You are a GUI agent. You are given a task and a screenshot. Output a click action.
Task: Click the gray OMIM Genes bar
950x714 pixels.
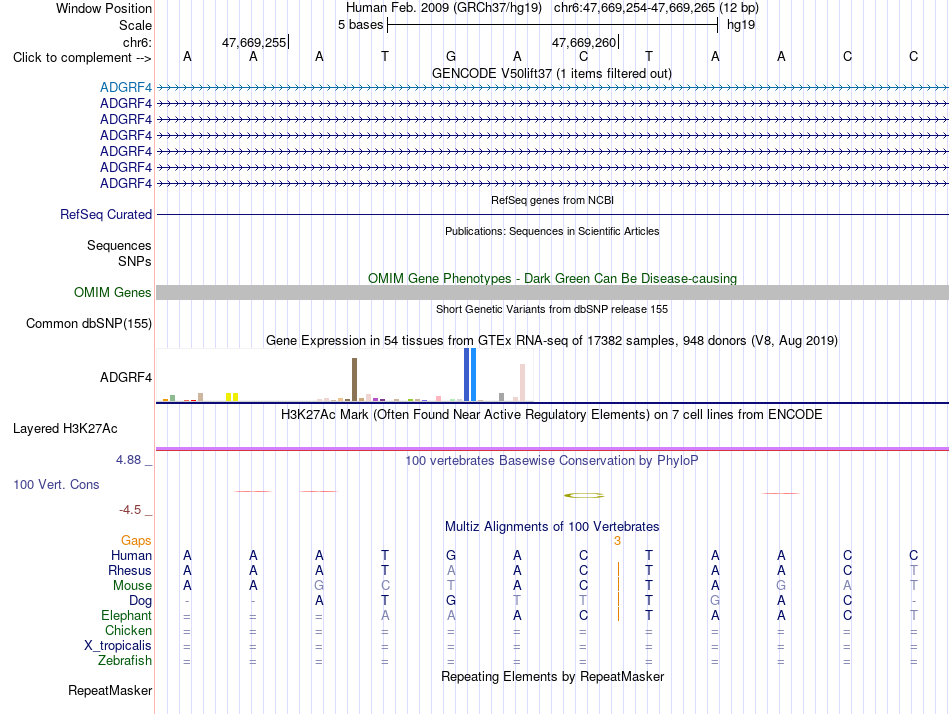click(553, 293)
